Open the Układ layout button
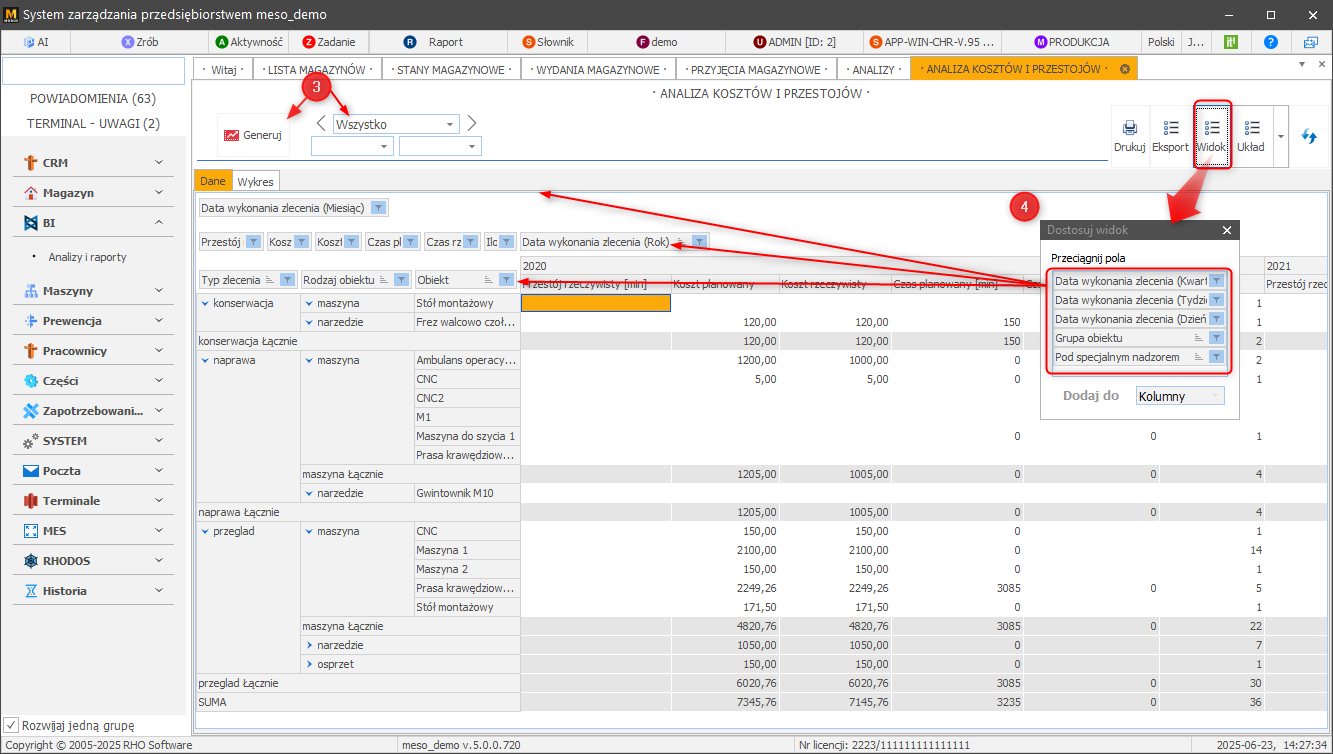Image resolution: width=1333 pixels, height=754 pixels. pyautogui.click(x=1251, y=135)
